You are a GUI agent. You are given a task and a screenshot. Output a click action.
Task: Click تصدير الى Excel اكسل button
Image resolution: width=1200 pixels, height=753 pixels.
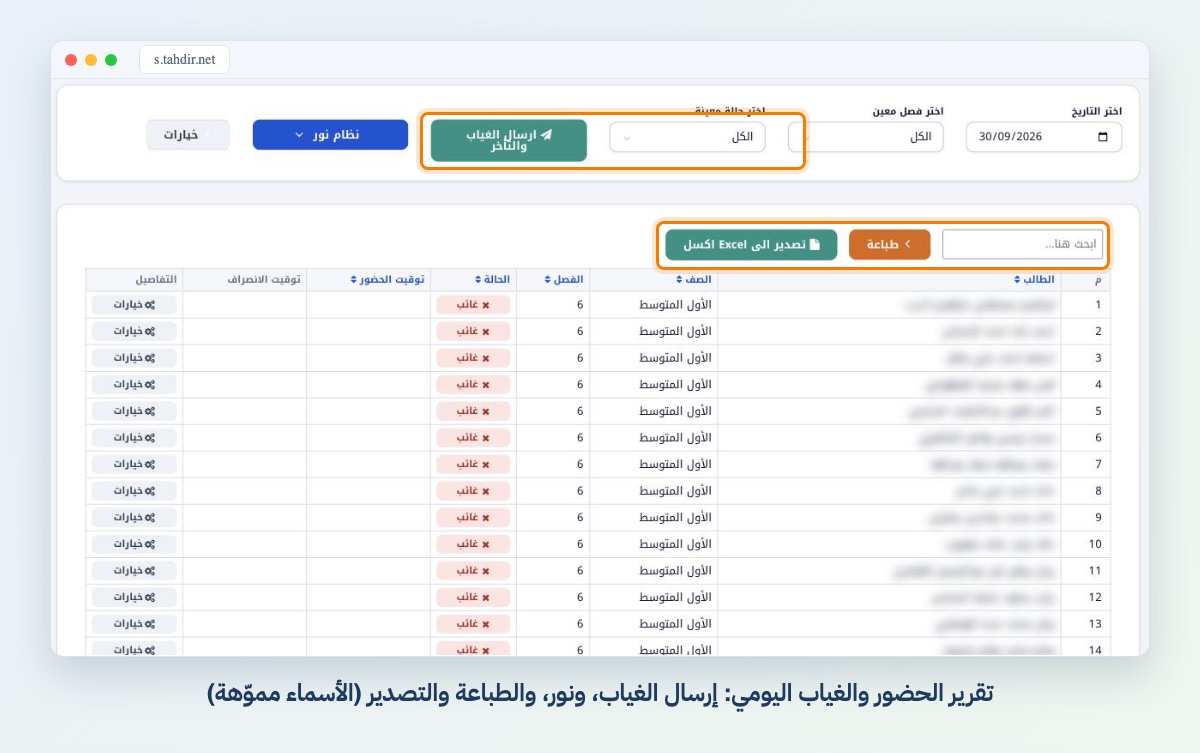(x=751, y=244)
